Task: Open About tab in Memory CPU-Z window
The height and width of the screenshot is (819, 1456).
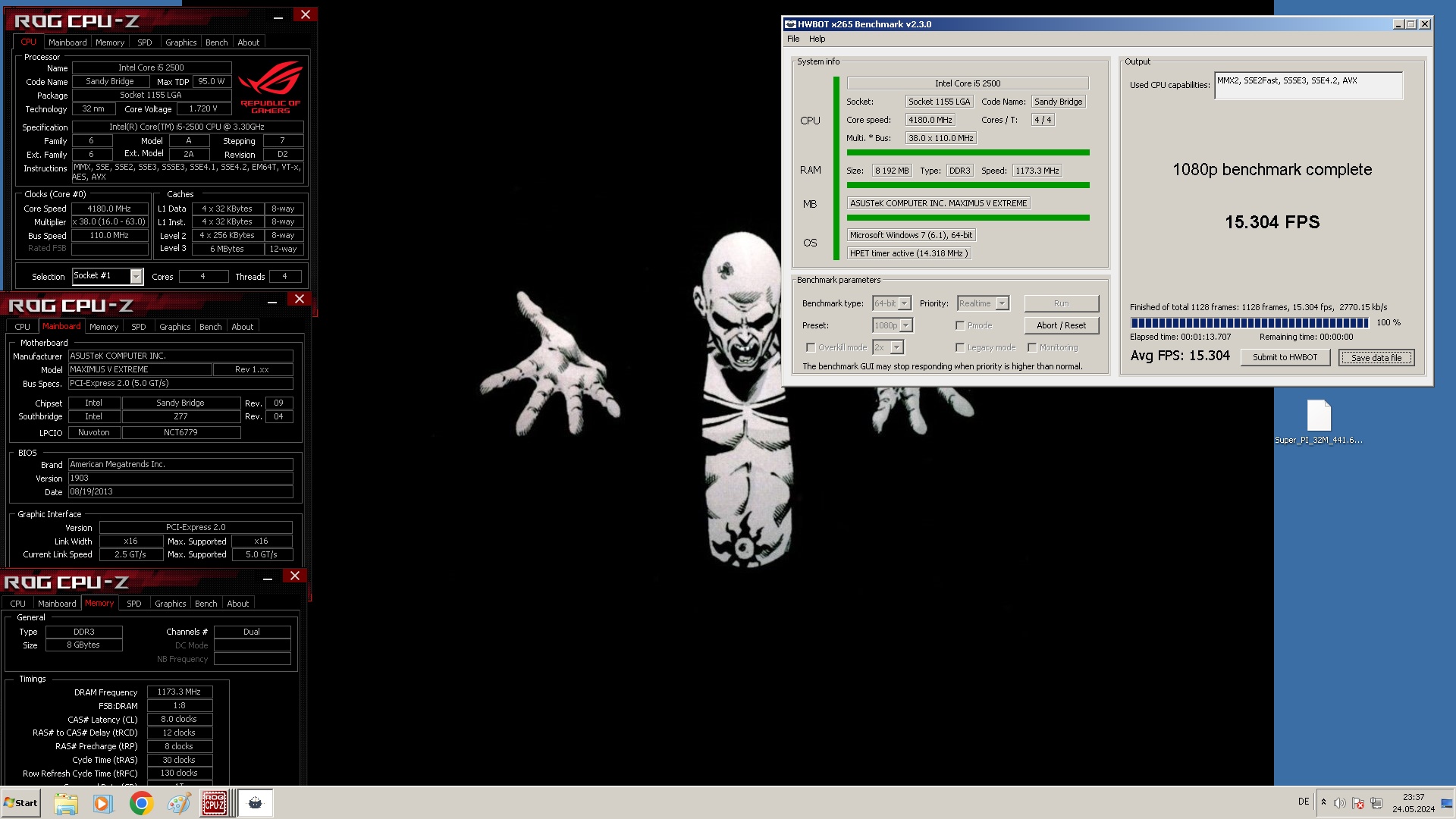Action: (237, 604)
